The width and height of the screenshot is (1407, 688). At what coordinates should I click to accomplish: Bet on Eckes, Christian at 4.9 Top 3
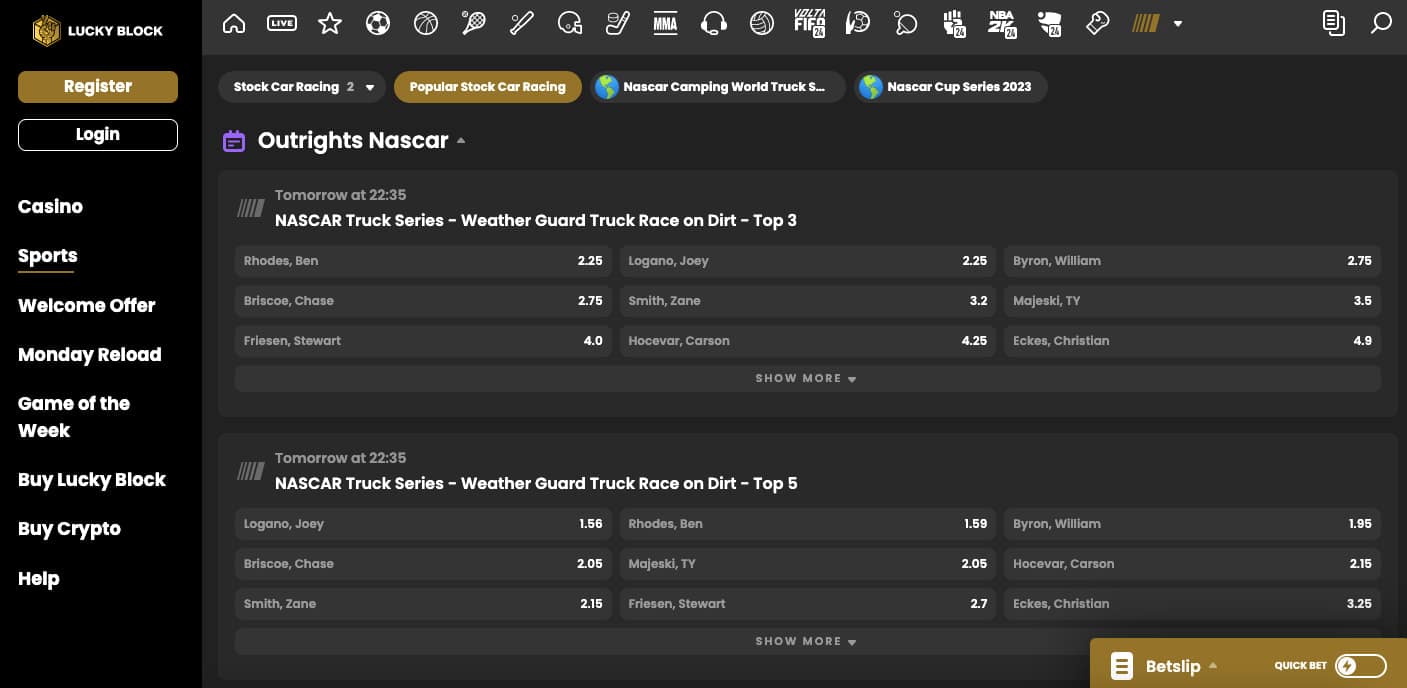(1192, 341)
